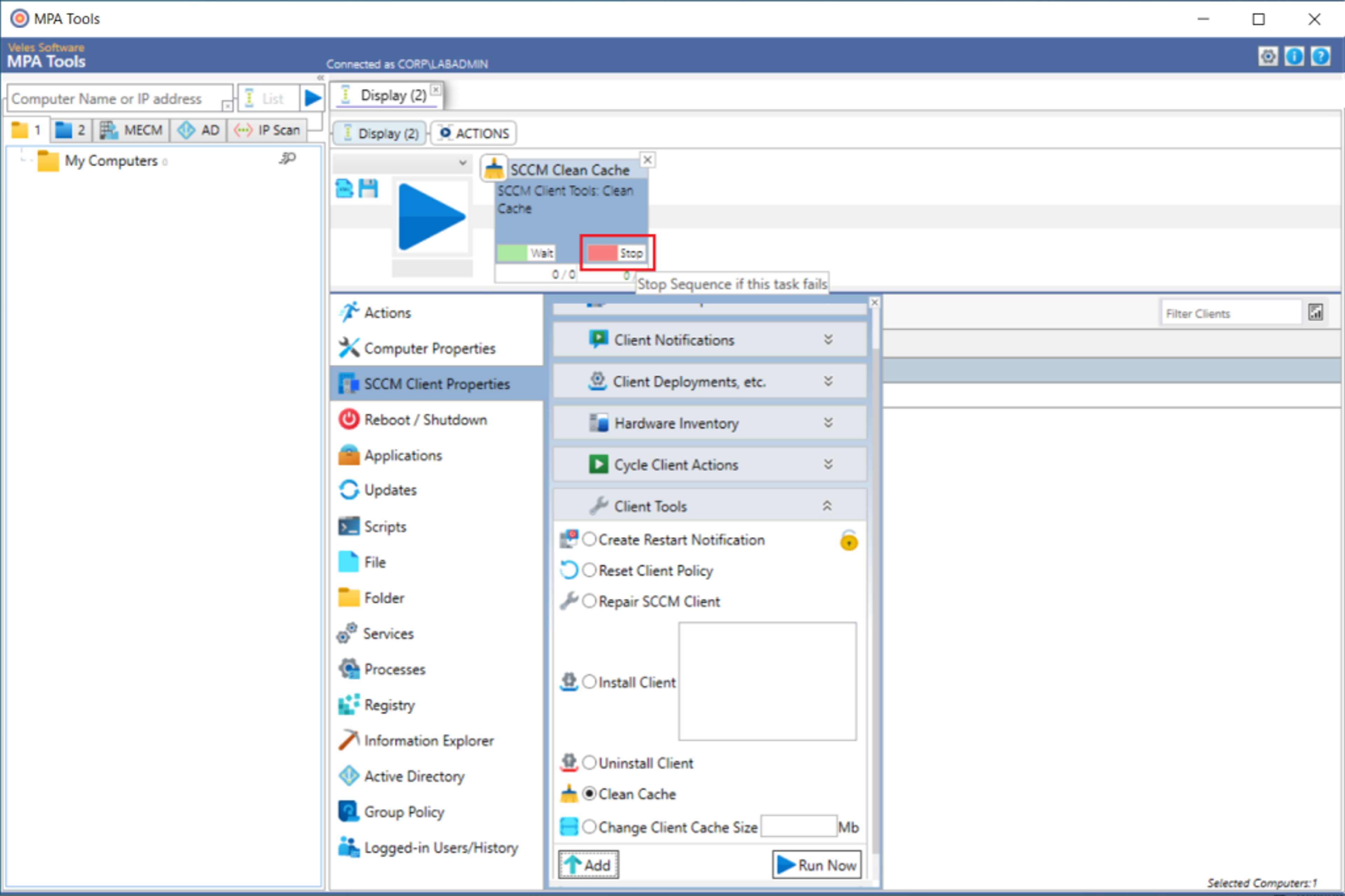Remove the SCCM Clean Cache task
Image resolution: width=1345 pixels, height=896 pixels.
(647, 159)
